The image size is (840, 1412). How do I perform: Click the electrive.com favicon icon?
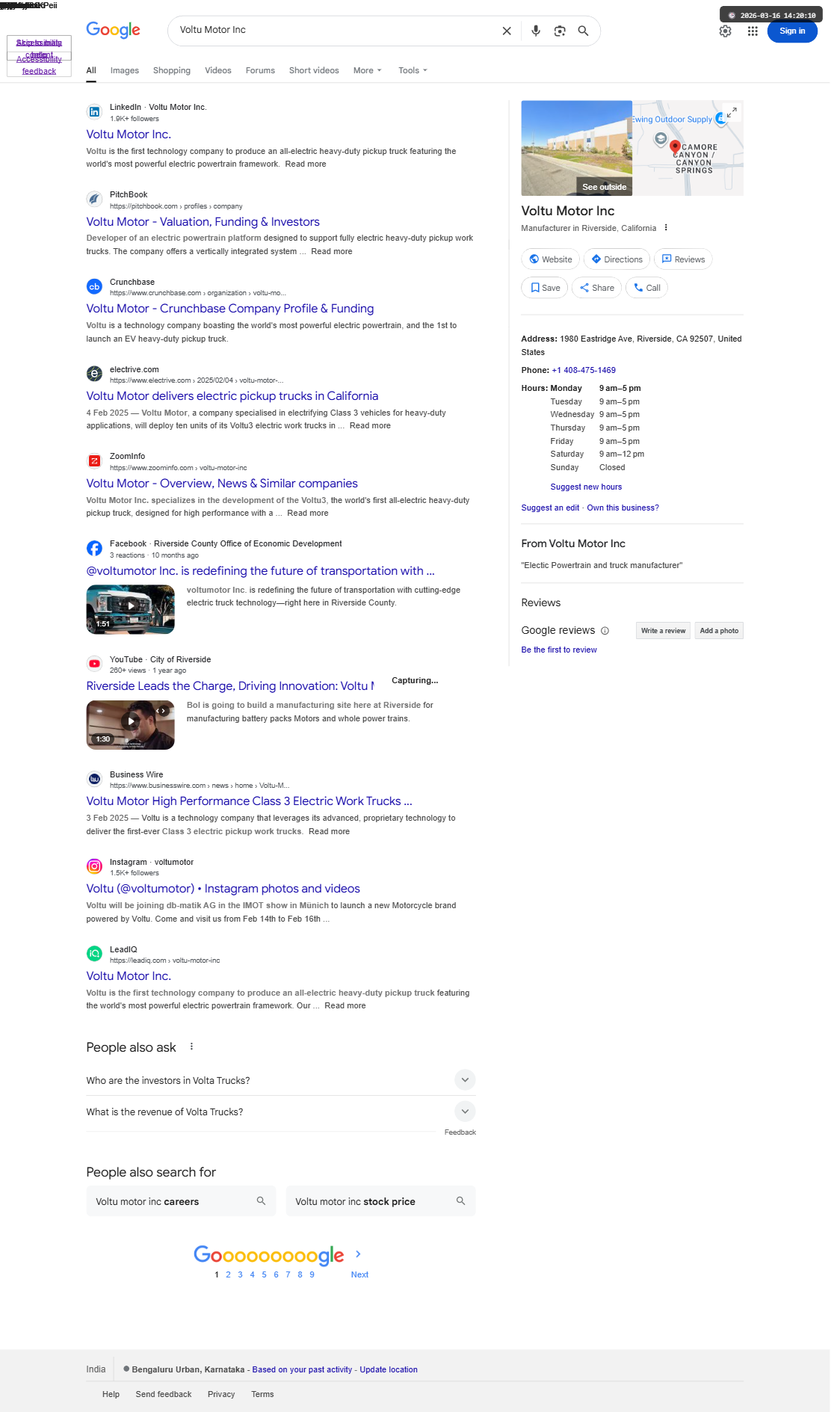[x=94, y=374]
